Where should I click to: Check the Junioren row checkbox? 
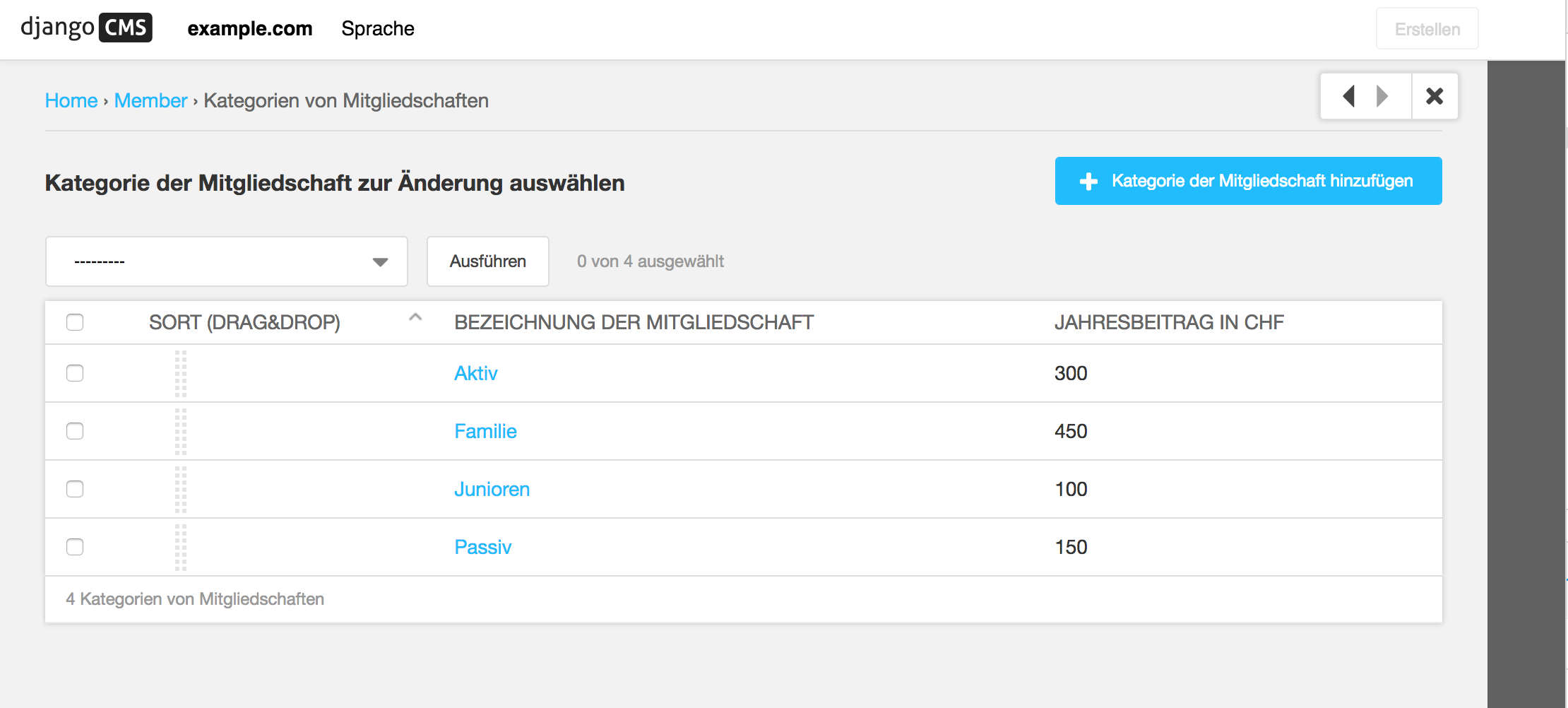(x=75, y=489)
